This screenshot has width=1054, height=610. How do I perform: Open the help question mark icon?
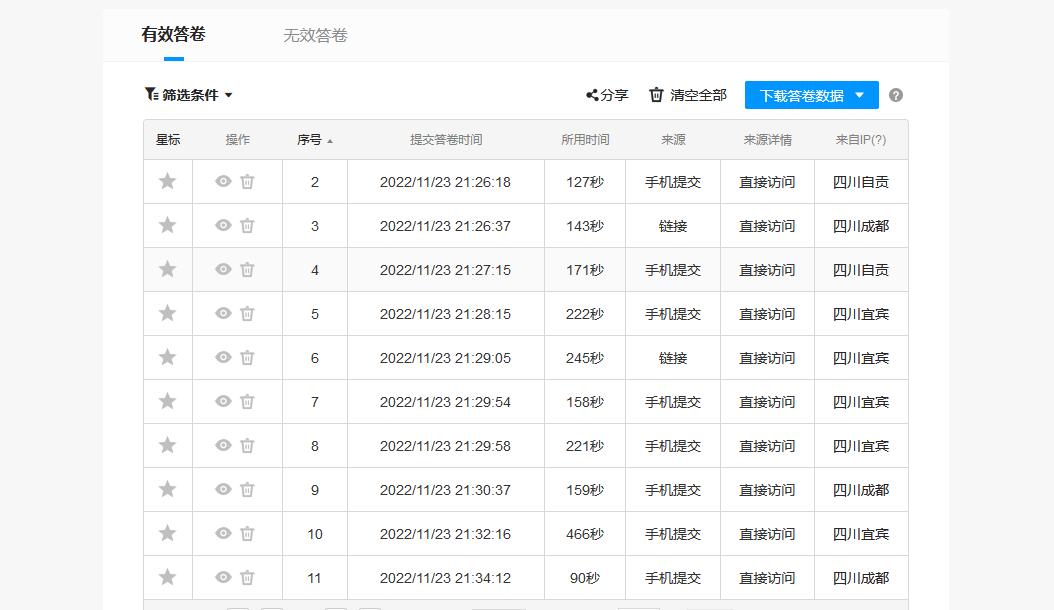click(896, 95)
